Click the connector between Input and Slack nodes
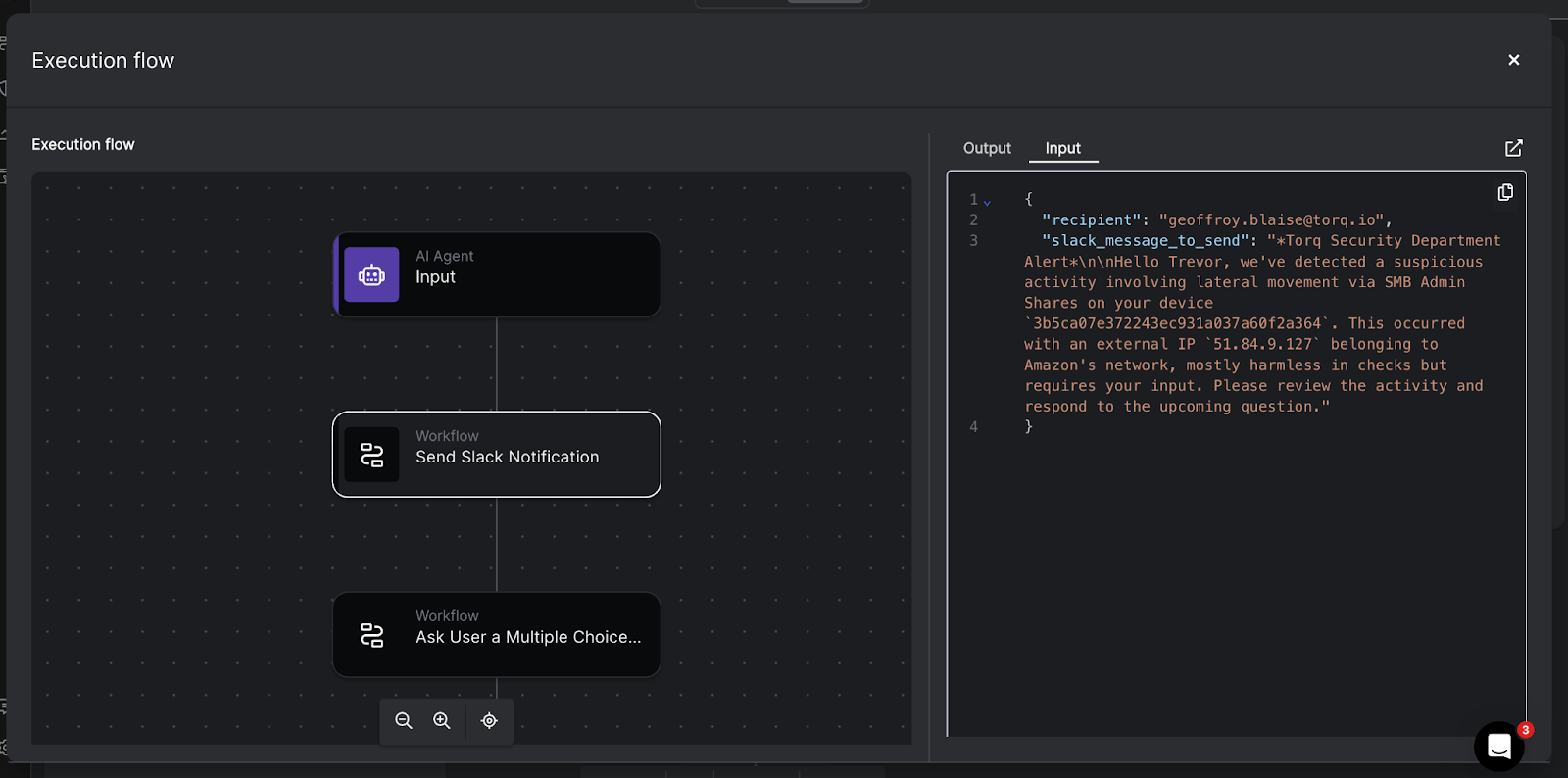The width and height of the screenshot is (1568, 778). pyautogui.click(x=497, y=364)
